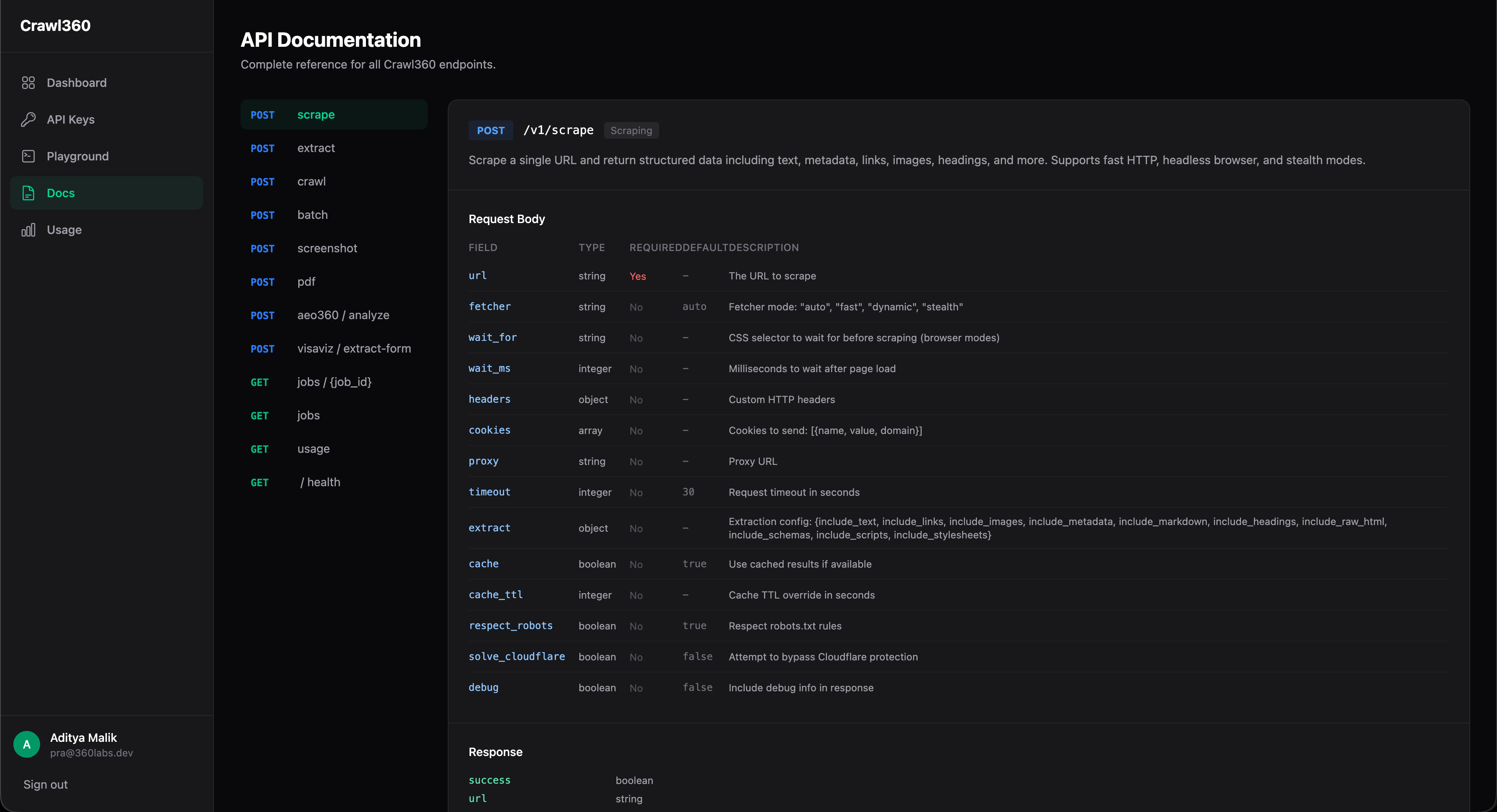The width and height of the screenshot is (1497, 812).
Task: Click the pra@360labs.dev account email
Action: tap(91, 752)
